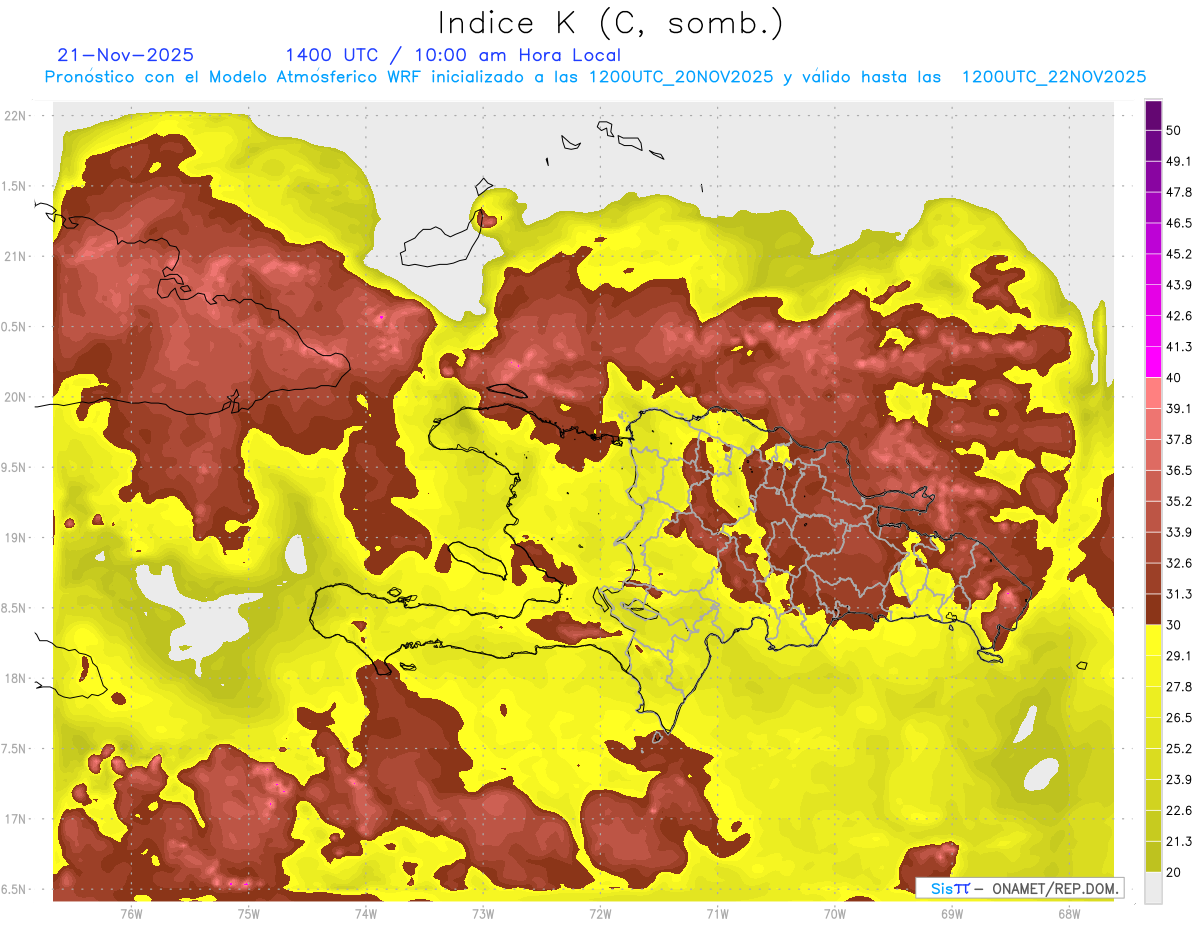Click the "69W" longitude label

952,914
